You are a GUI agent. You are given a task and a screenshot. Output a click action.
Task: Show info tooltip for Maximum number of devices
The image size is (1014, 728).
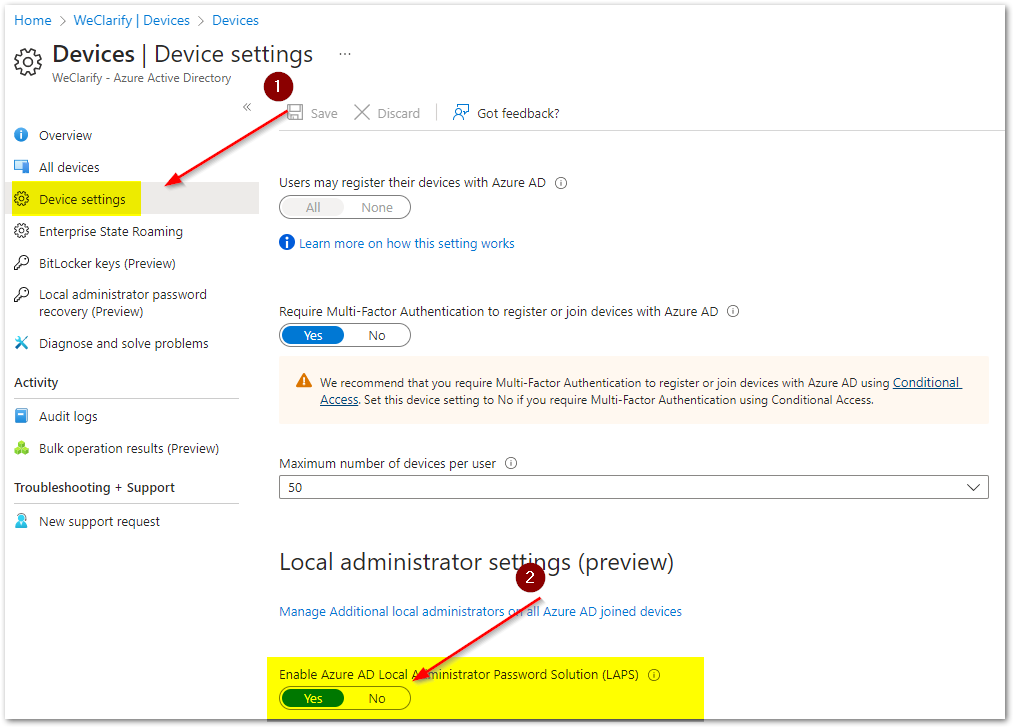coord(511,463)
